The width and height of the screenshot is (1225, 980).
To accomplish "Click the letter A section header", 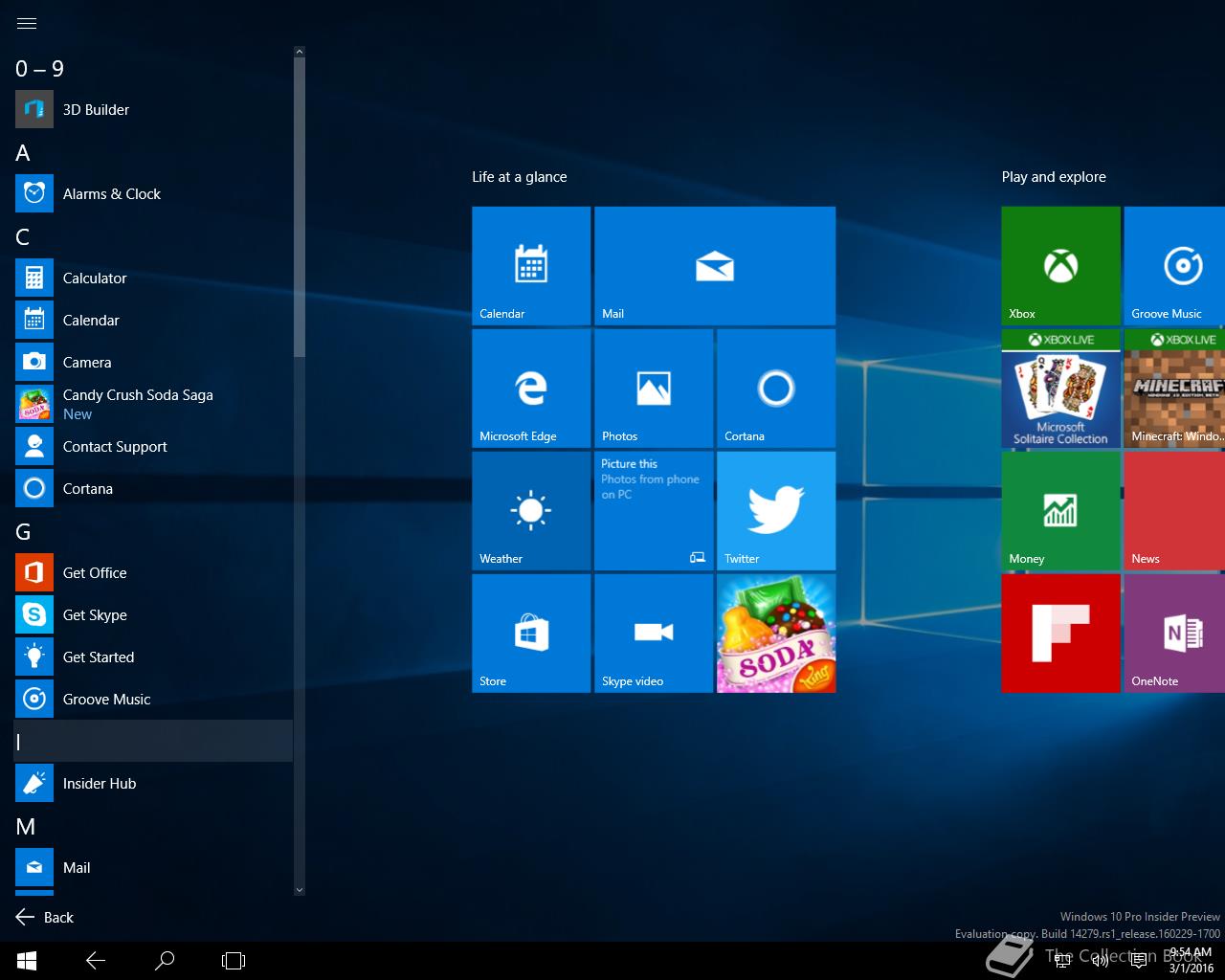I will pos(23,152).
